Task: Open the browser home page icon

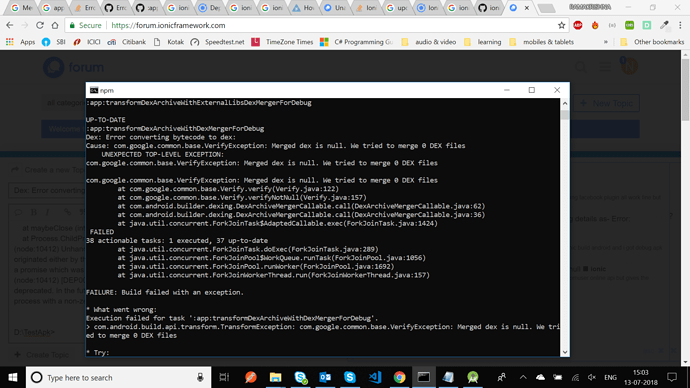Action: (55, 26)
